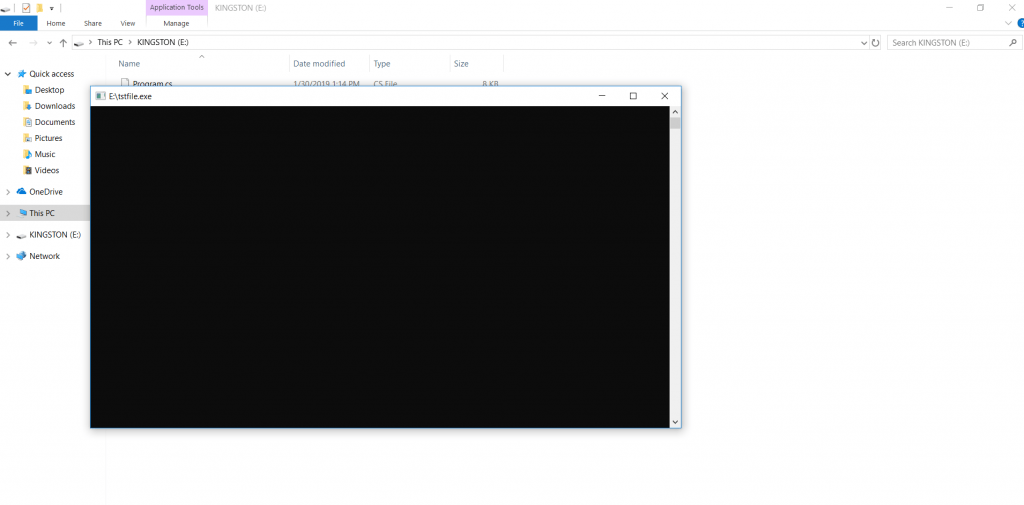Click the Forward navigation arrow
This screenshot has height=505, width=1024.
tap(33, 42)
